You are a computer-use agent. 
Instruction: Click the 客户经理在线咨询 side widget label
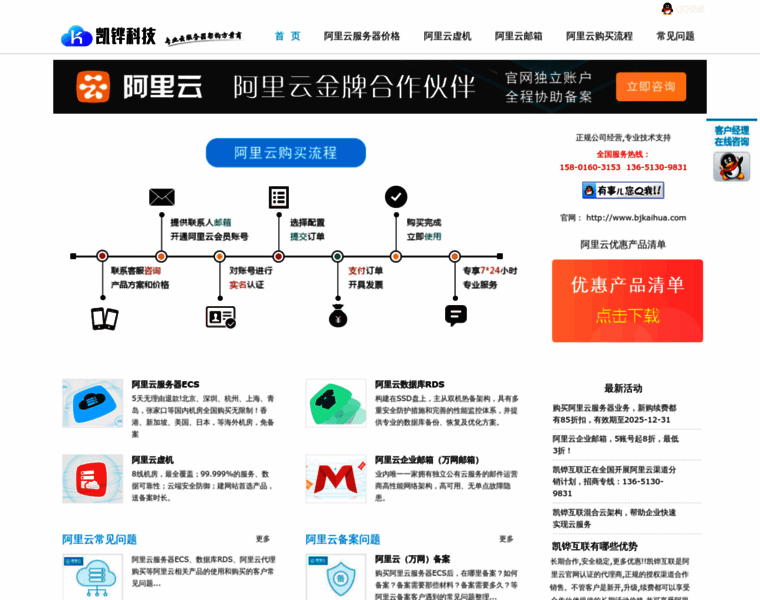click(731, 136)
